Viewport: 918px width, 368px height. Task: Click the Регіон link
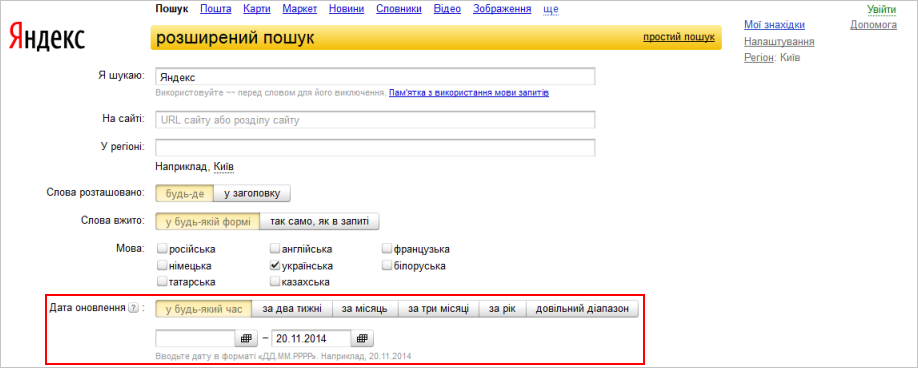pos(758,58)
